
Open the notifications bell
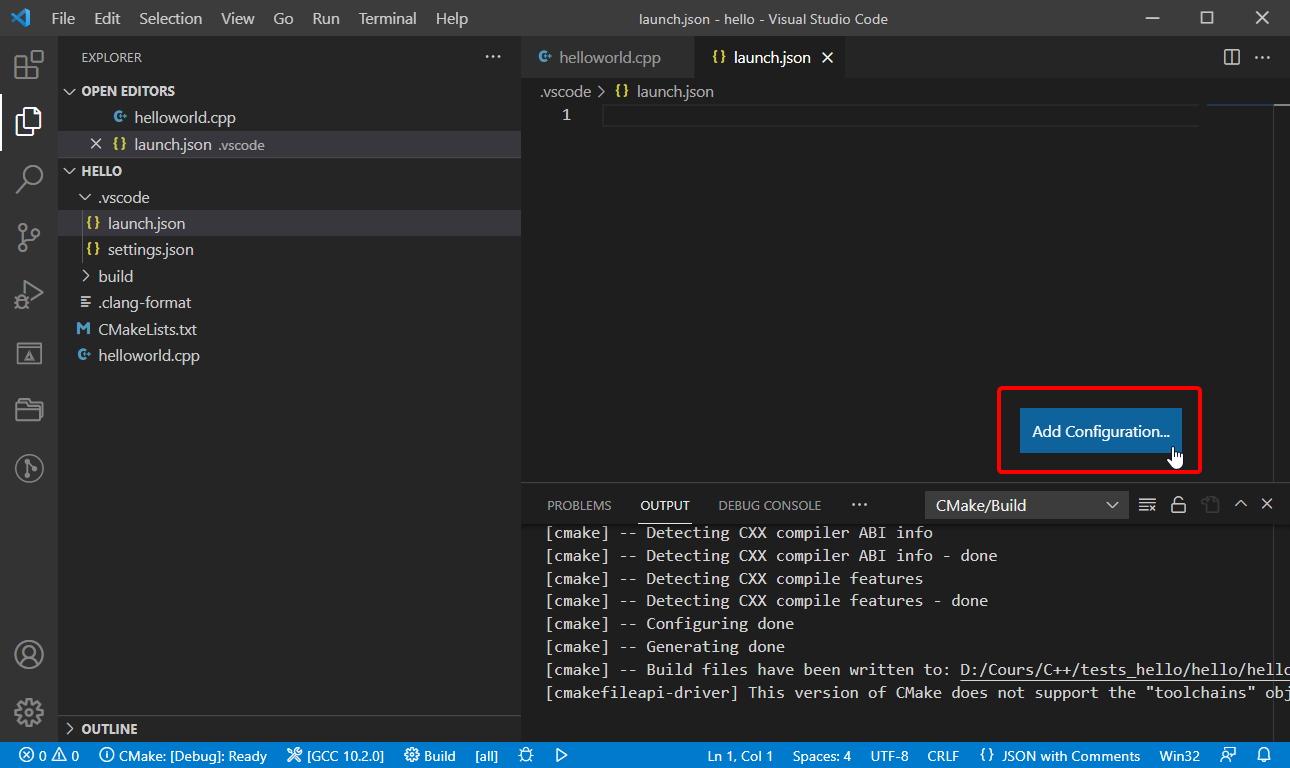coord(1264,755)
